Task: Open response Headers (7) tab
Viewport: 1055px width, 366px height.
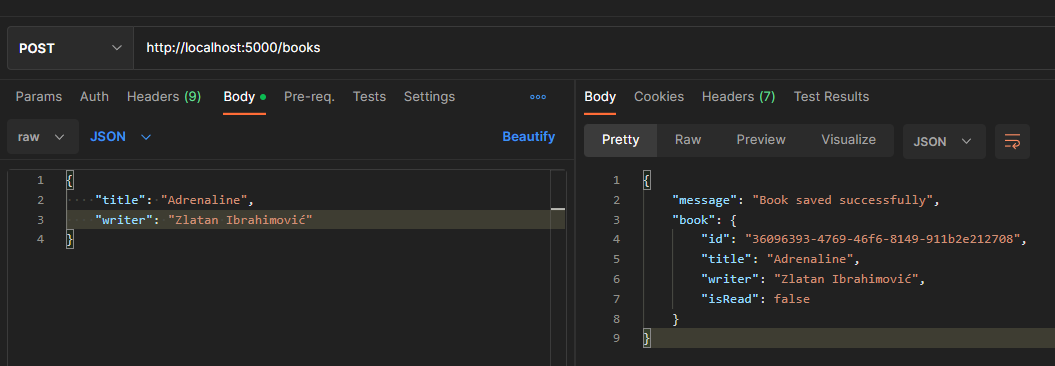Action: [x=738, y=96]
